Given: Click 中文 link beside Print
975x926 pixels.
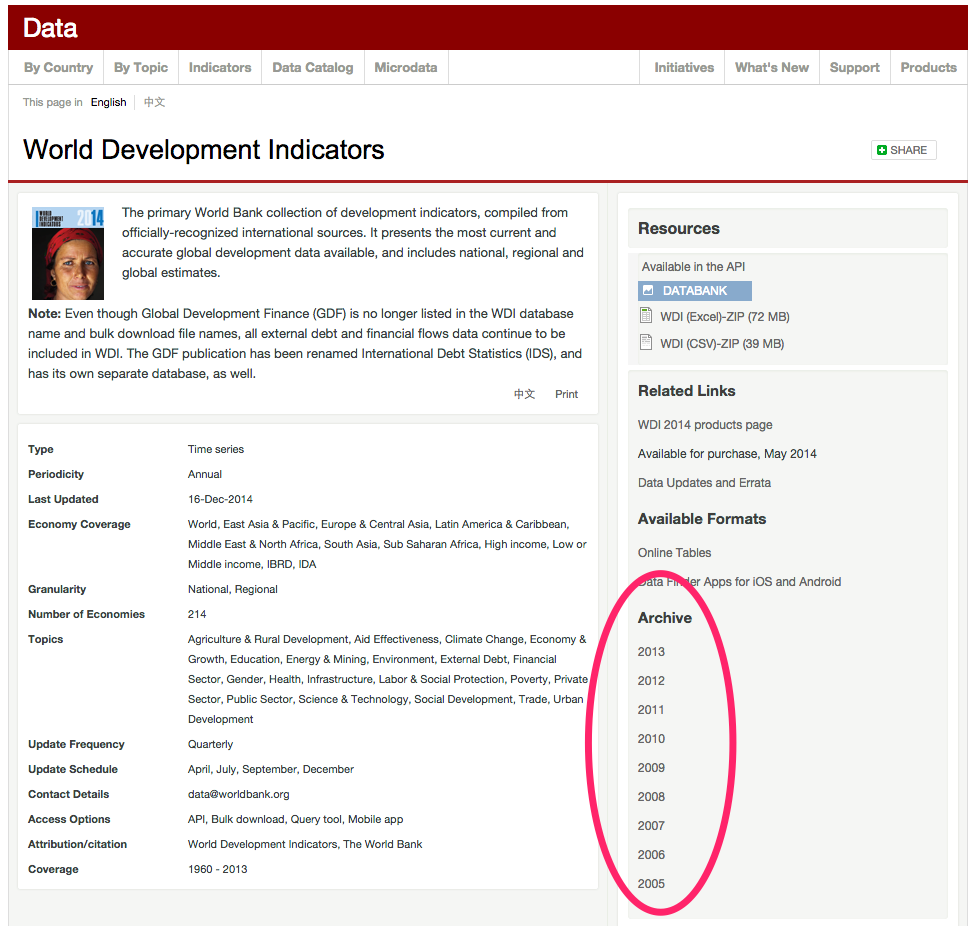Looking at the screenshot, I should (524, 394).
